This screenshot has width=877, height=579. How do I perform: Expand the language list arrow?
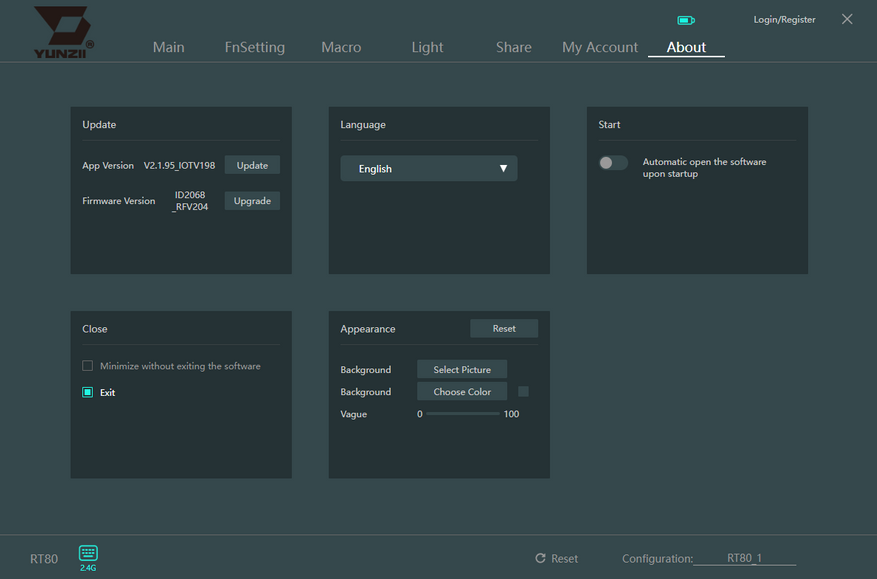pos(504,169)
